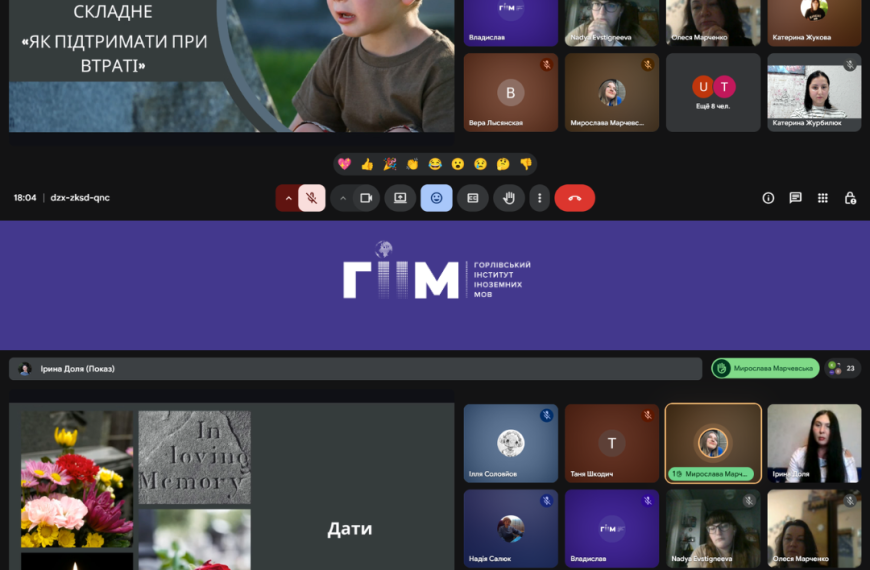The height and width of the screenshot is (570, 870).
Task: Open host controls lock icon
Action: click(x=850, y=198)
